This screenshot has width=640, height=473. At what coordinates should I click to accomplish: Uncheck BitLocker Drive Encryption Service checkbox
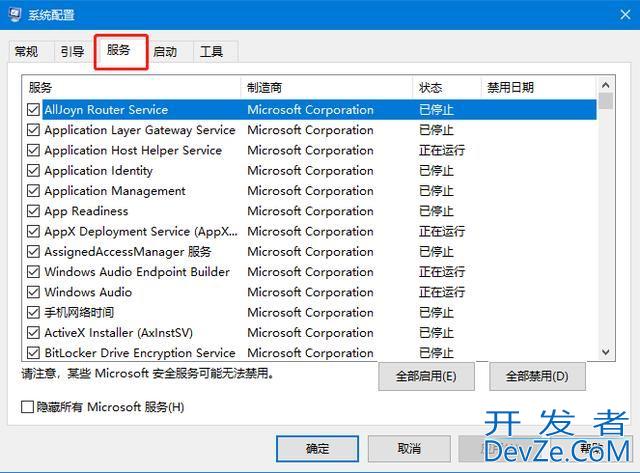click(x=33, y=353)
